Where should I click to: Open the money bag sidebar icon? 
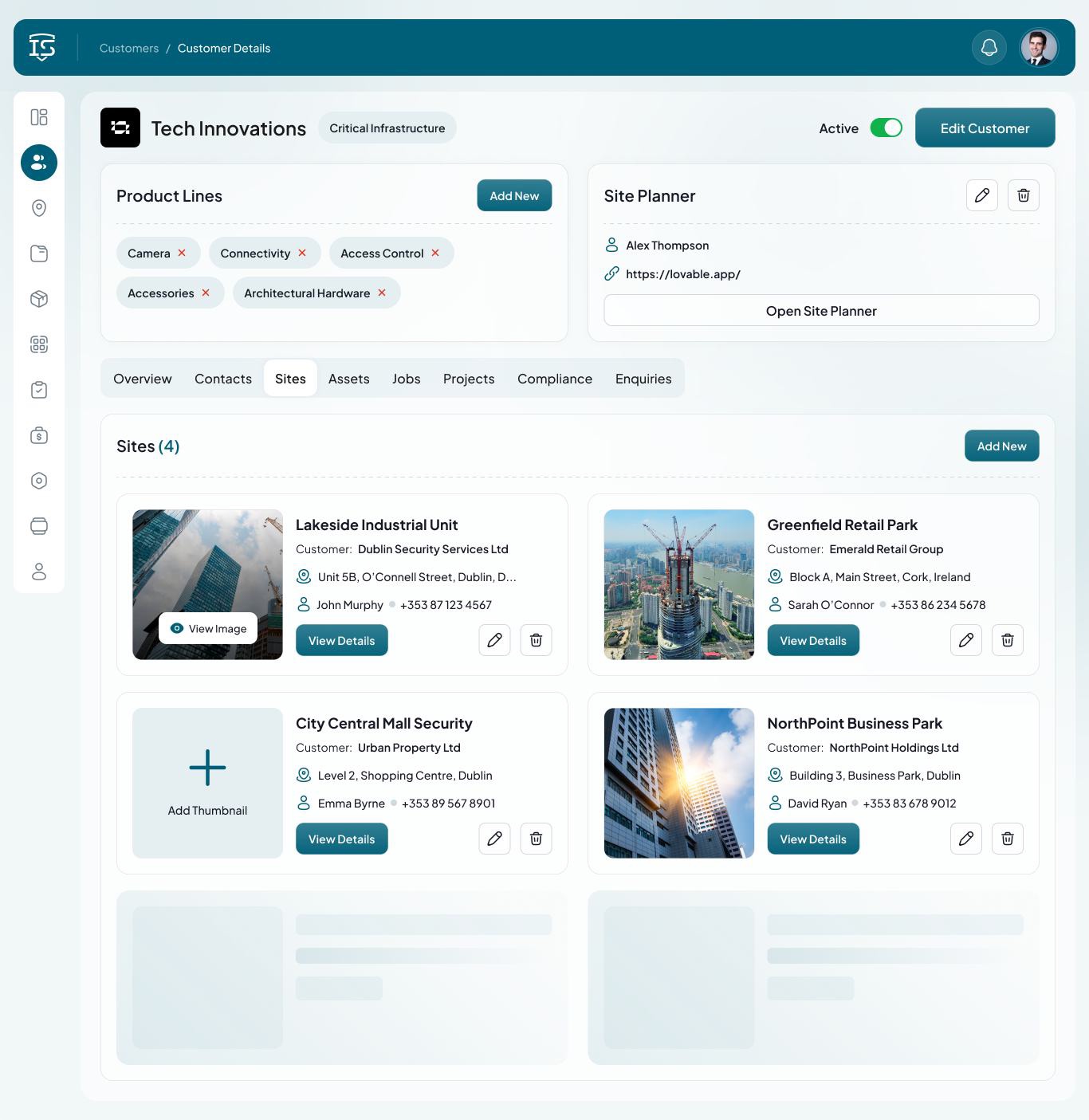pos(39,435)
